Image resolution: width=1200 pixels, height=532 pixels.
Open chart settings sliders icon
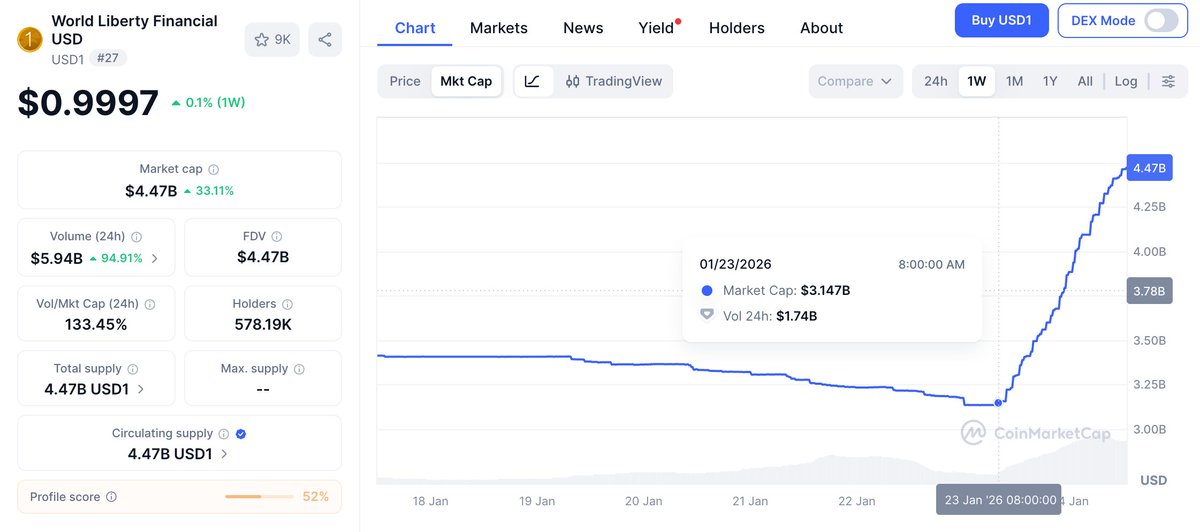point(1168,81)
